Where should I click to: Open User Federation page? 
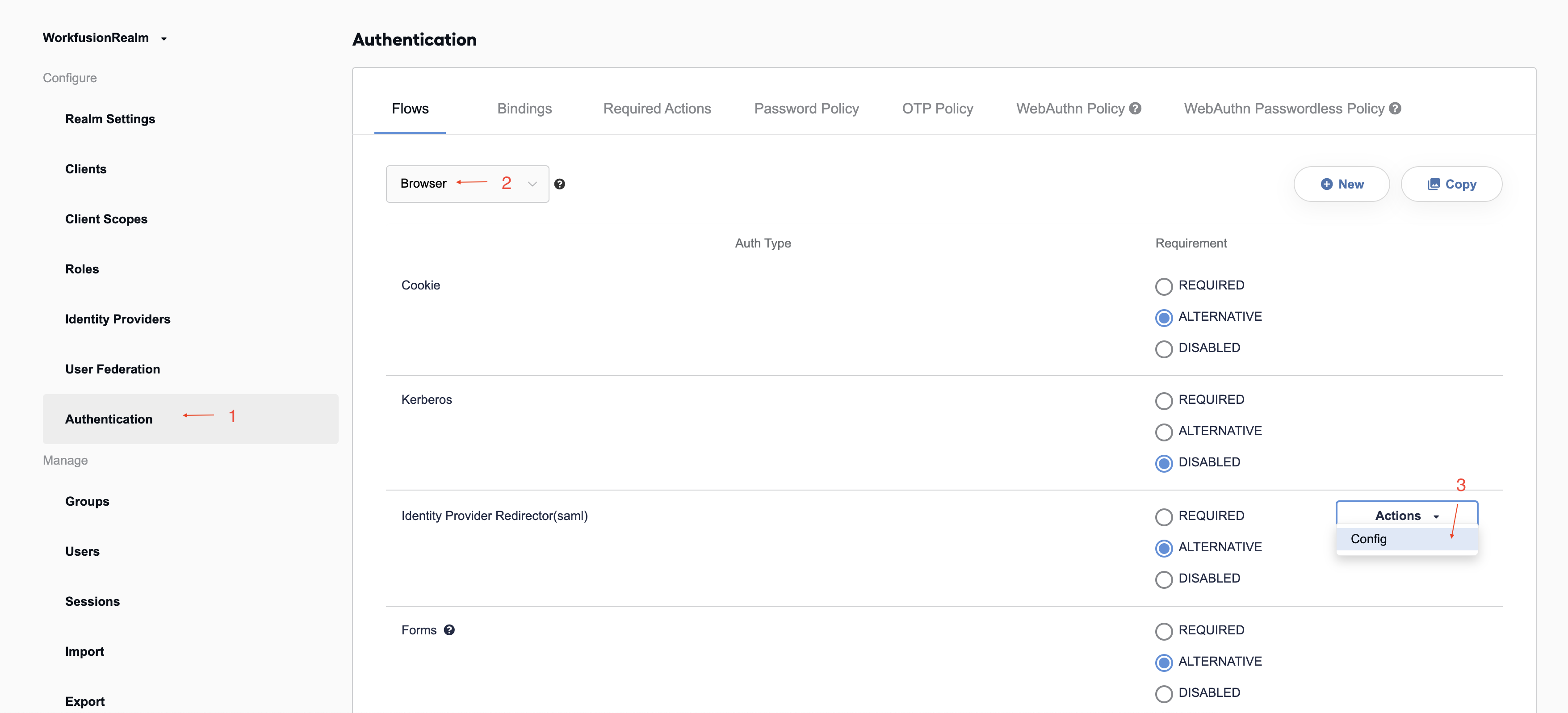coord(113,369)
